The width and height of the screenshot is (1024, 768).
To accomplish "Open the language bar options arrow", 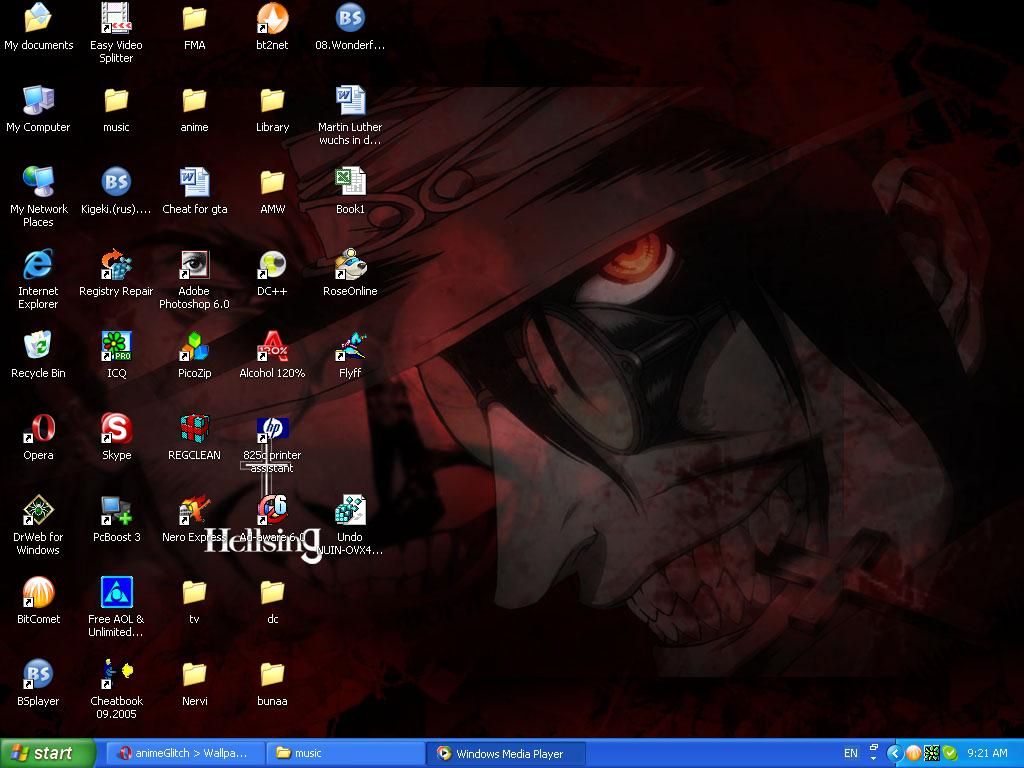I will (874, 759).
